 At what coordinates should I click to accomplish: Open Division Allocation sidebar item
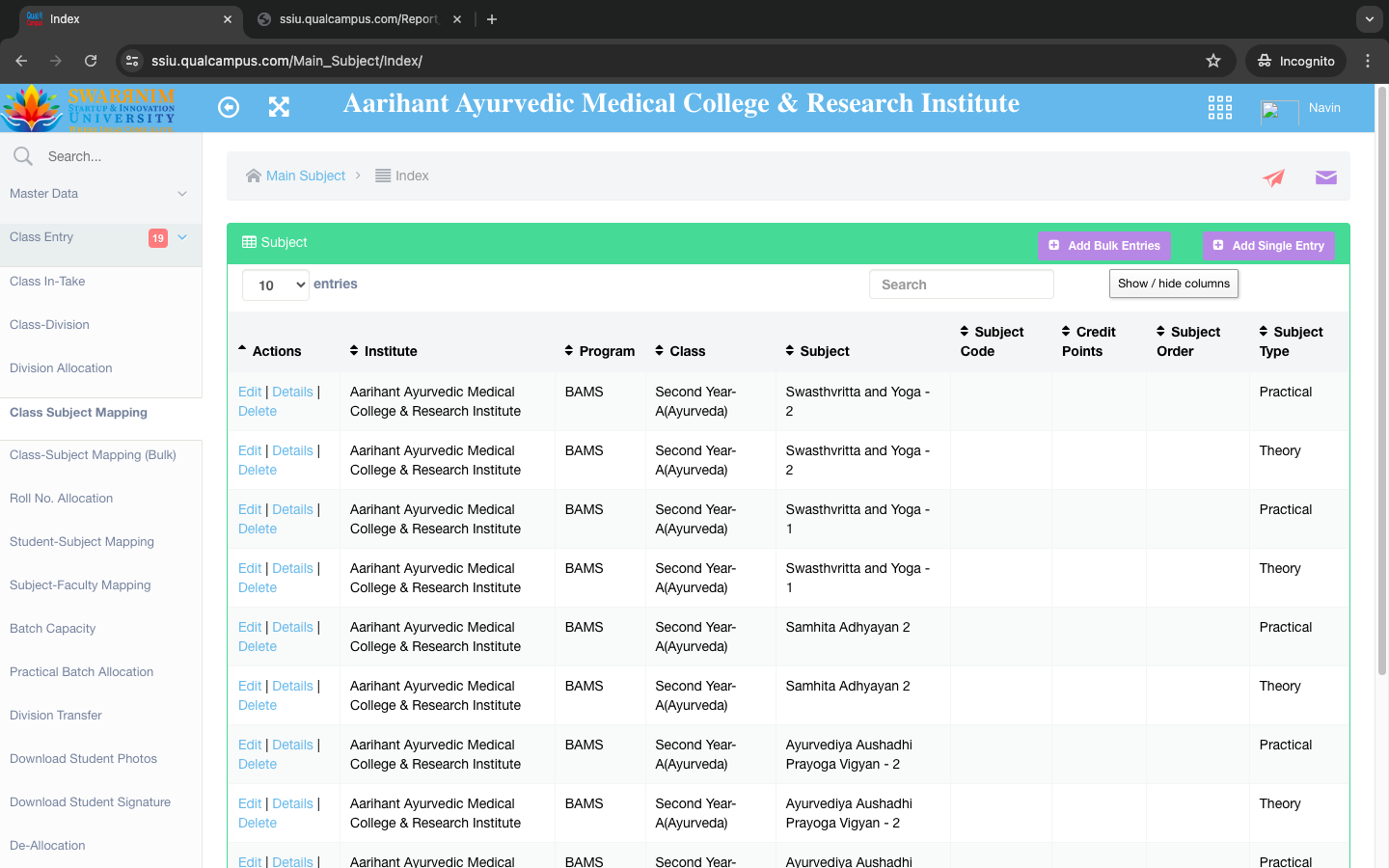[x=61, y=368]
